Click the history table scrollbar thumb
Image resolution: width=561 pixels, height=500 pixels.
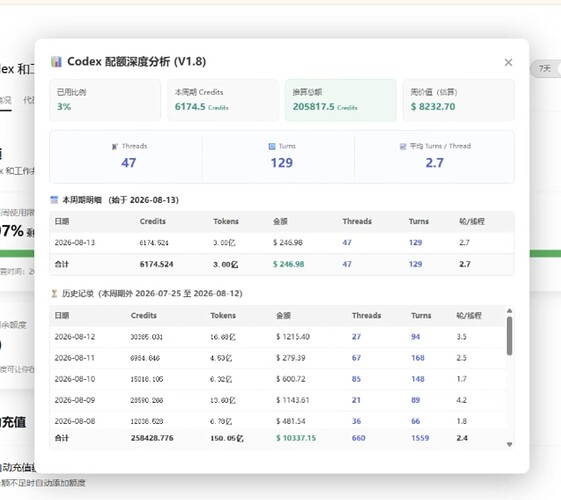(509, 336)
